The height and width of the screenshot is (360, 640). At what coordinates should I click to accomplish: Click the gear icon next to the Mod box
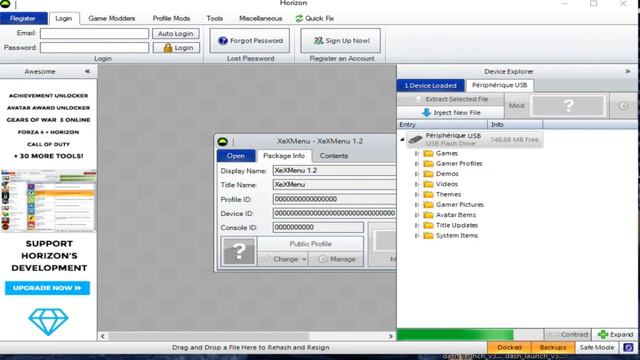(623, 106)
